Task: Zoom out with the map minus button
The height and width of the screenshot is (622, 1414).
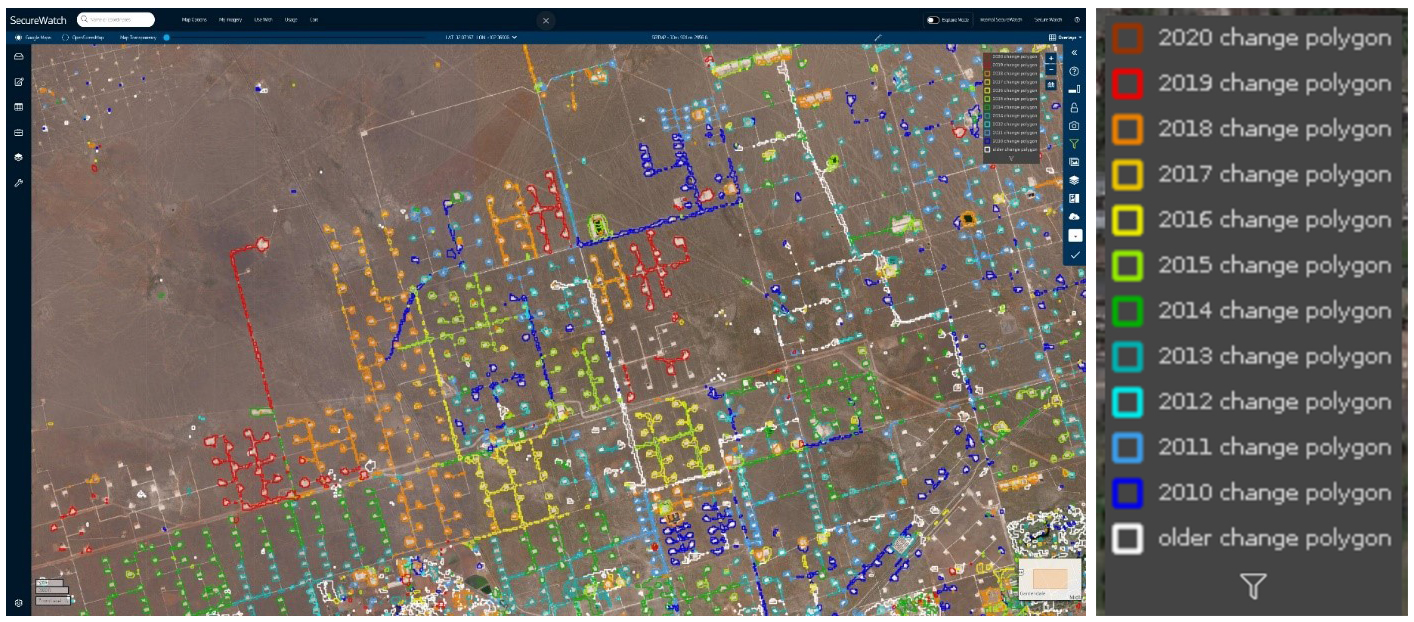Action: [x=1051, y=70]
